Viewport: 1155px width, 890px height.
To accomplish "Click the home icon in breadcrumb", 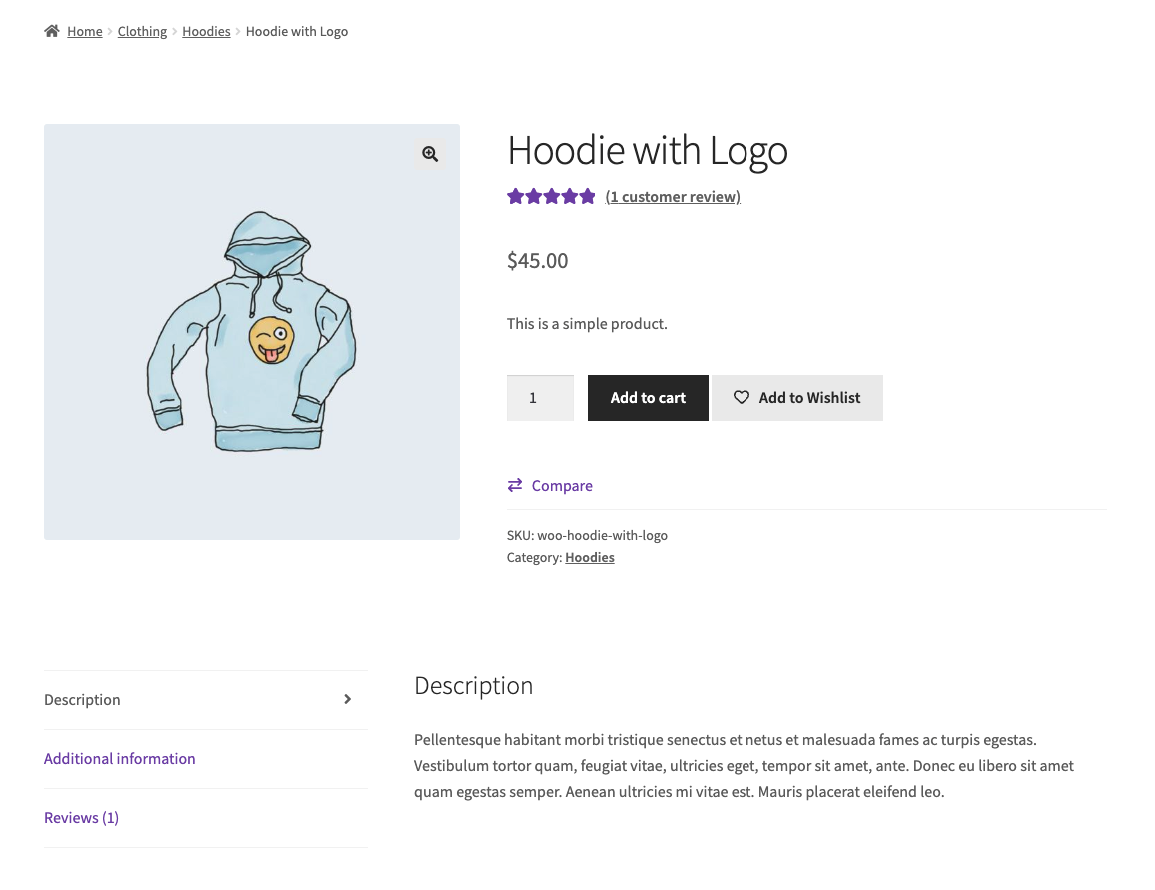I will [52, 31].
